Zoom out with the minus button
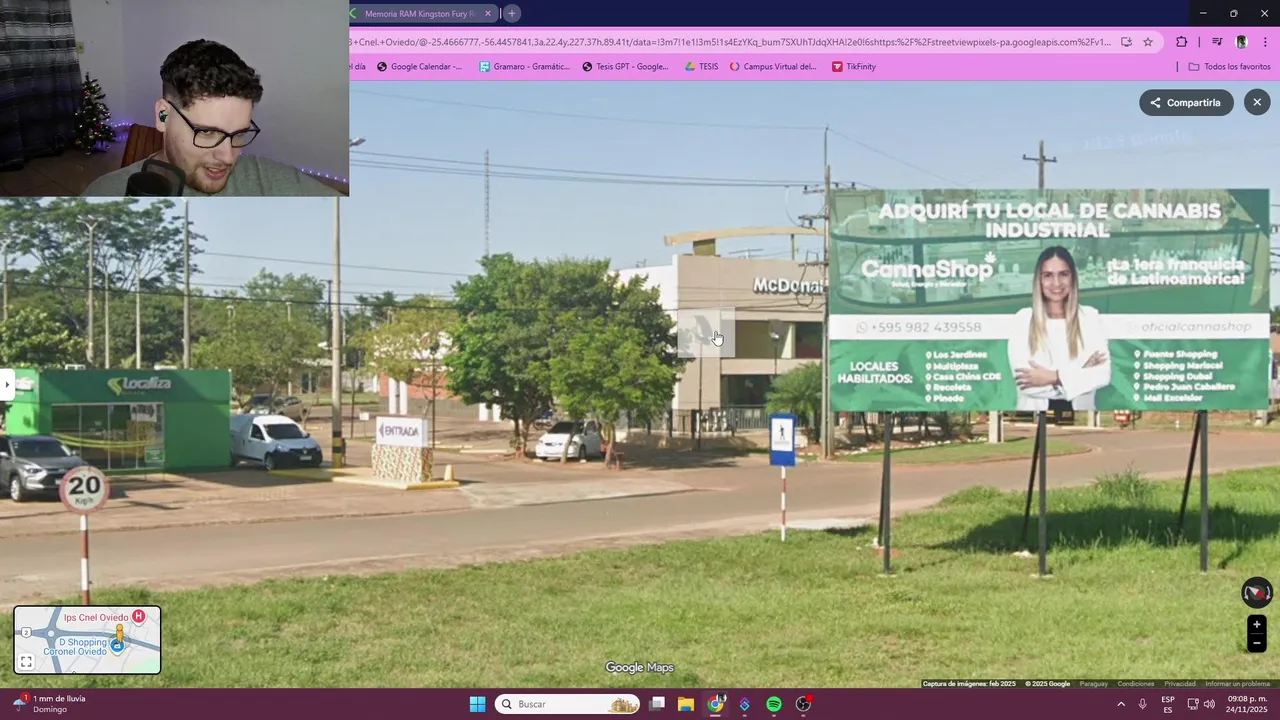 pyautogui.click(x=1257, y=643)
